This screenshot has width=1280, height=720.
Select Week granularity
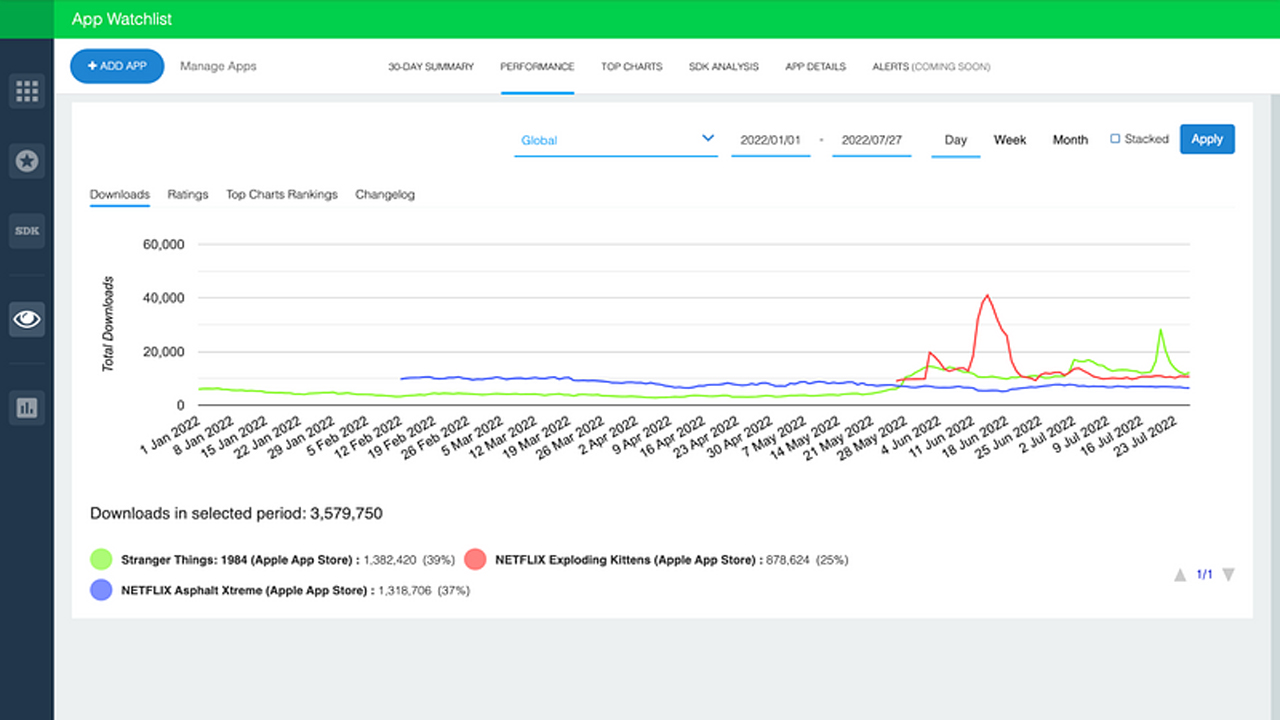coord(1010,140)
